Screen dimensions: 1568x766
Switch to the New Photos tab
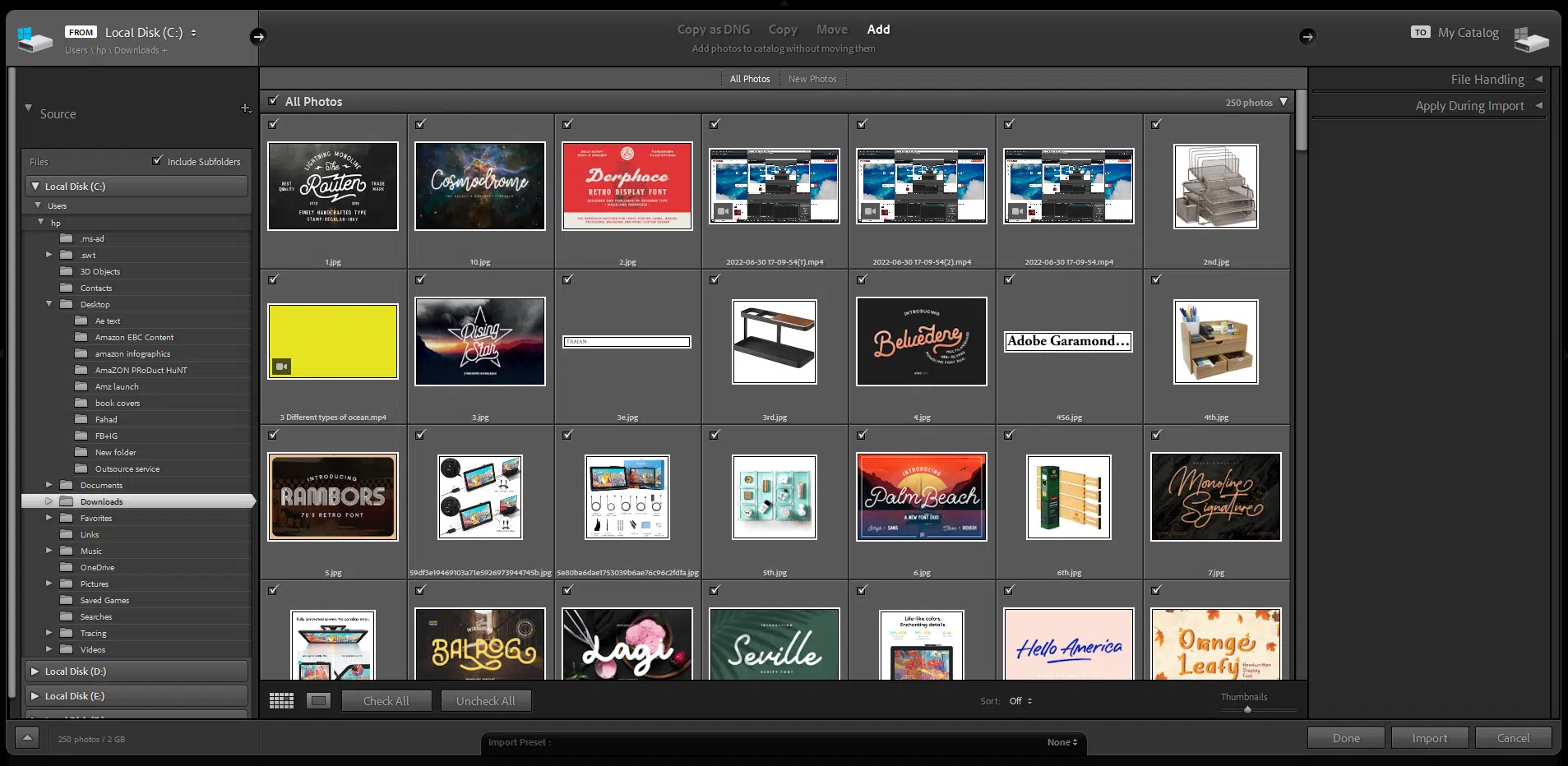click(x=812, y=78)
